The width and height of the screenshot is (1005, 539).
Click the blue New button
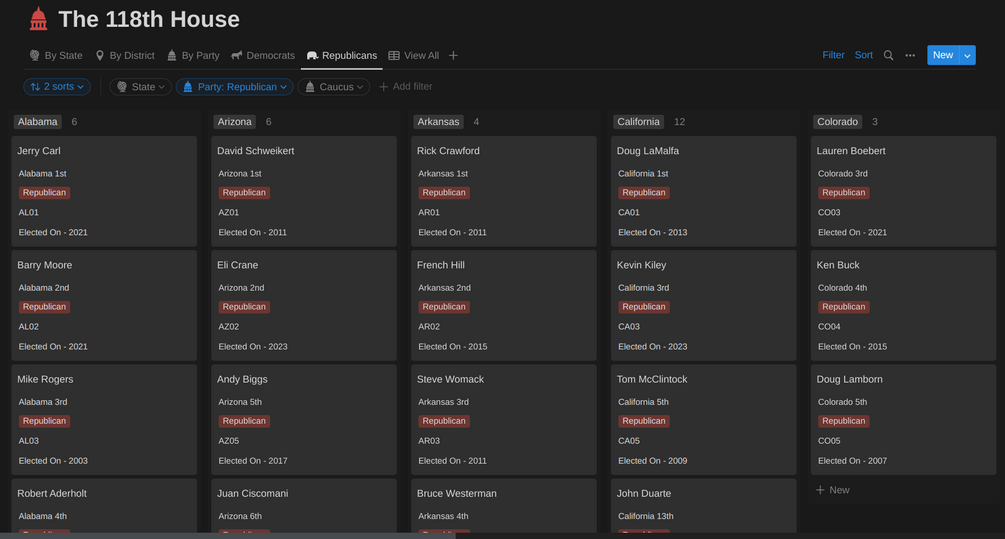942,56
